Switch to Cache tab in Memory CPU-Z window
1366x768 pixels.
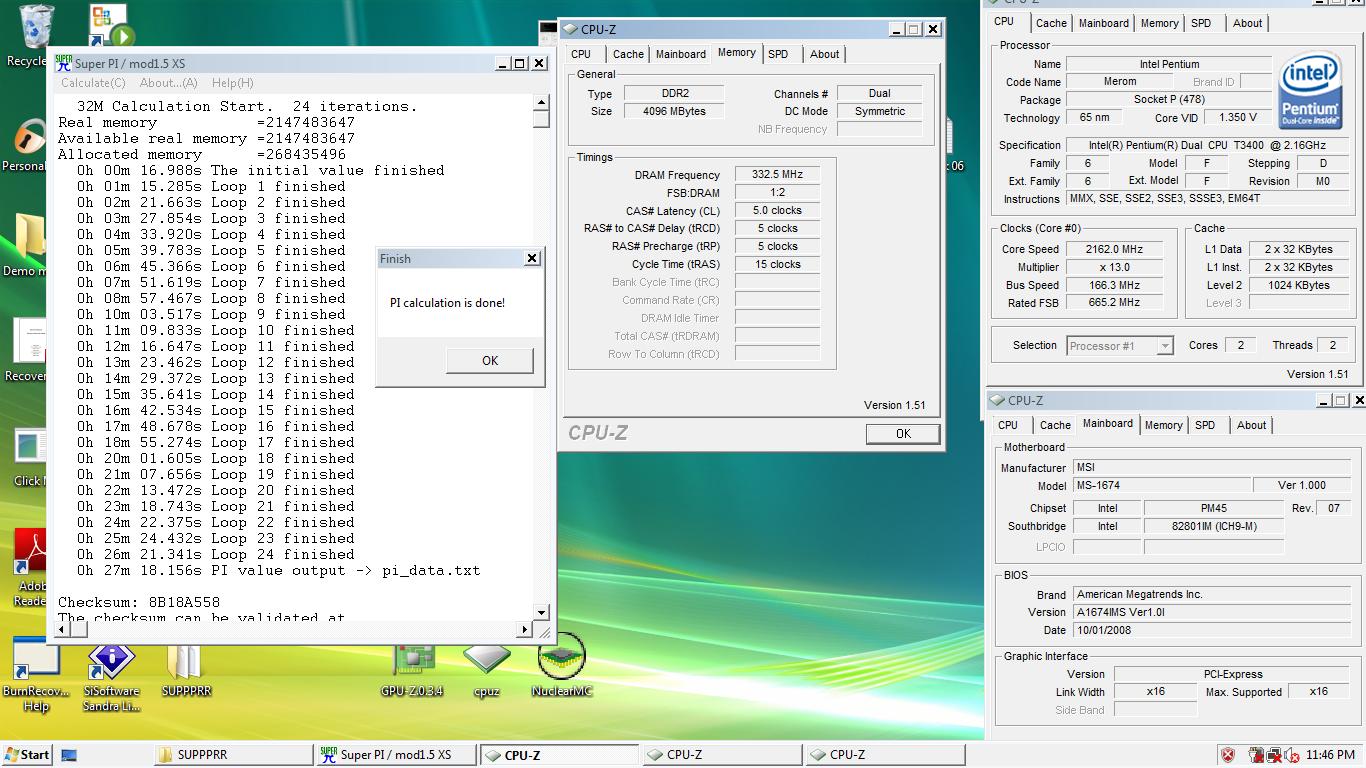tap(628, 54)
